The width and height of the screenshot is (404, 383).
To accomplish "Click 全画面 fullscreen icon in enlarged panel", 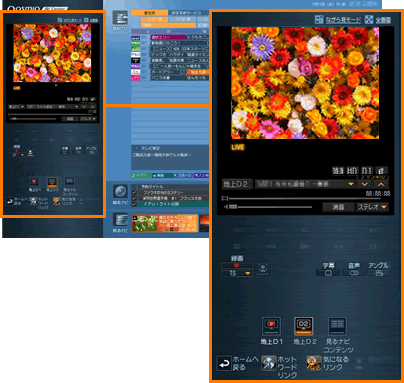I will [x=369, y=19].
